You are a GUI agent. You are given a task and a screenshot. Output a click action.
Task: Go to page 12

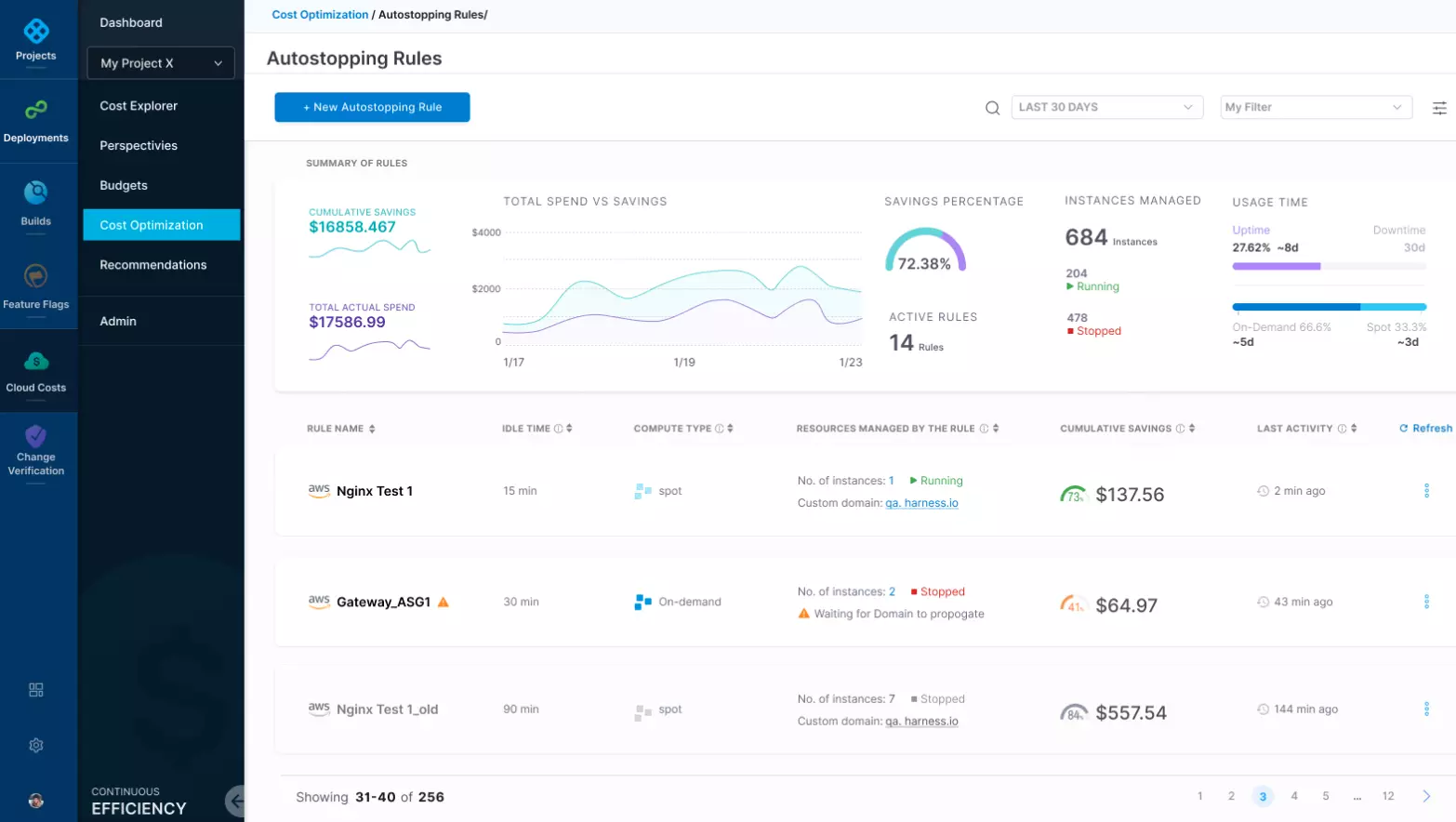[x=1388, y=796]
